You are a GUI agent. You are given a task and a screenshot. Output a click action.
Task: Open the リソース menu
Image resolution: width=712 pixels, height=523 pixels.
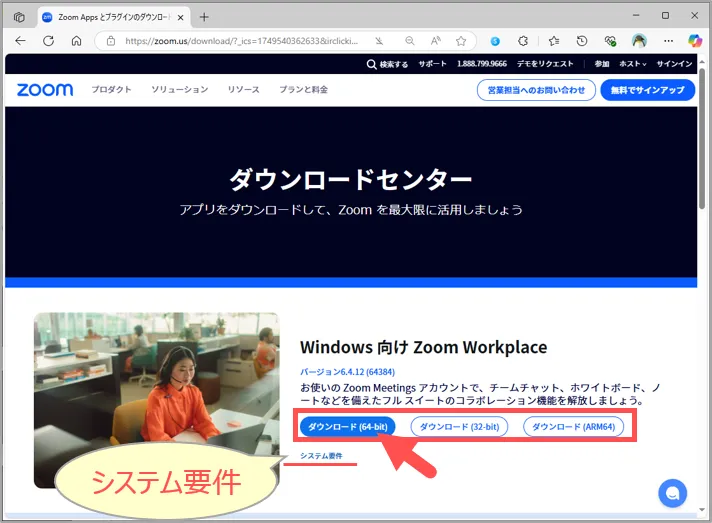[243, 89]
